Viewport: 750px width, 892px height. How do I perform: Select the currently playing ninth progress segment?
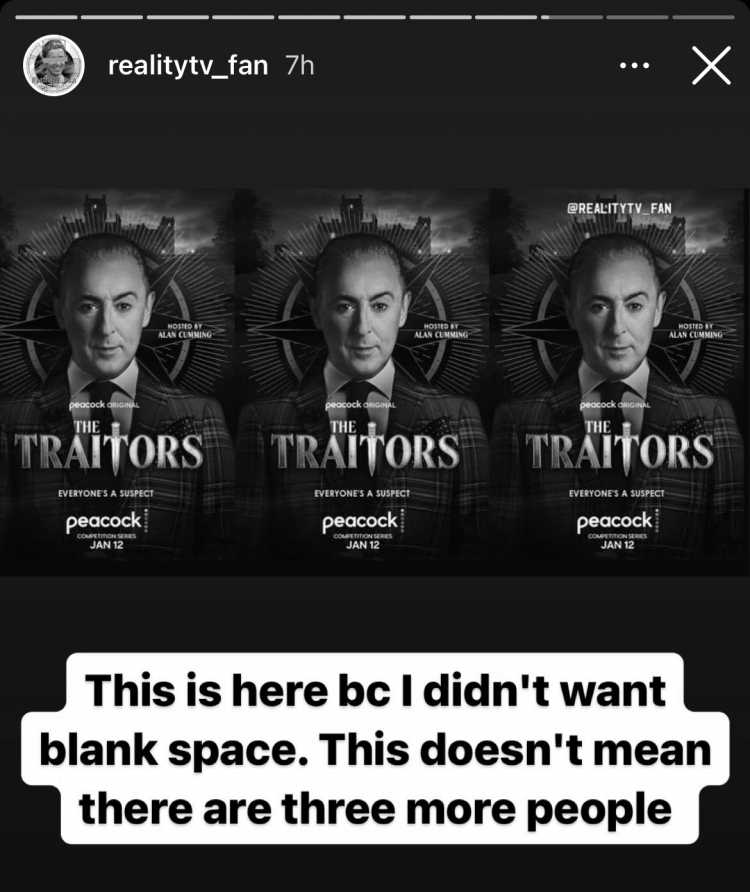click(x=572, y=18)
